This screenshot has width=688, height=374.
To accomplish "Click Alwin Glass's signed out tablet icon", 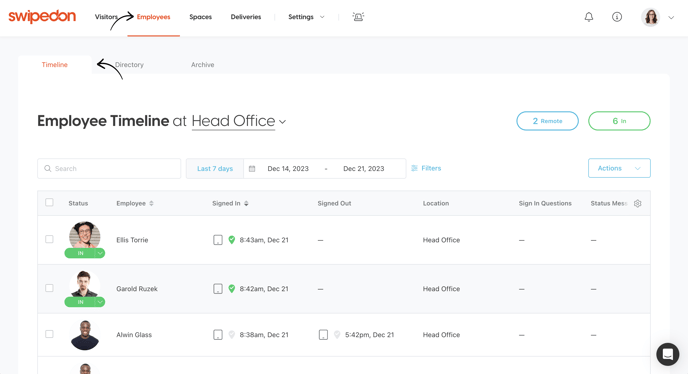I will pyautogui.click(x=323, y=334).
